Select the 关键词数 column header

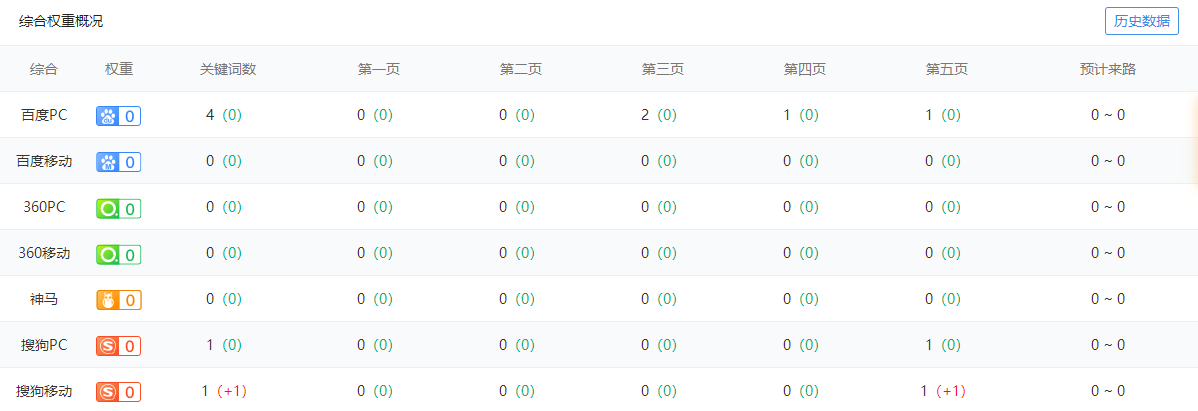pos(228,69)
